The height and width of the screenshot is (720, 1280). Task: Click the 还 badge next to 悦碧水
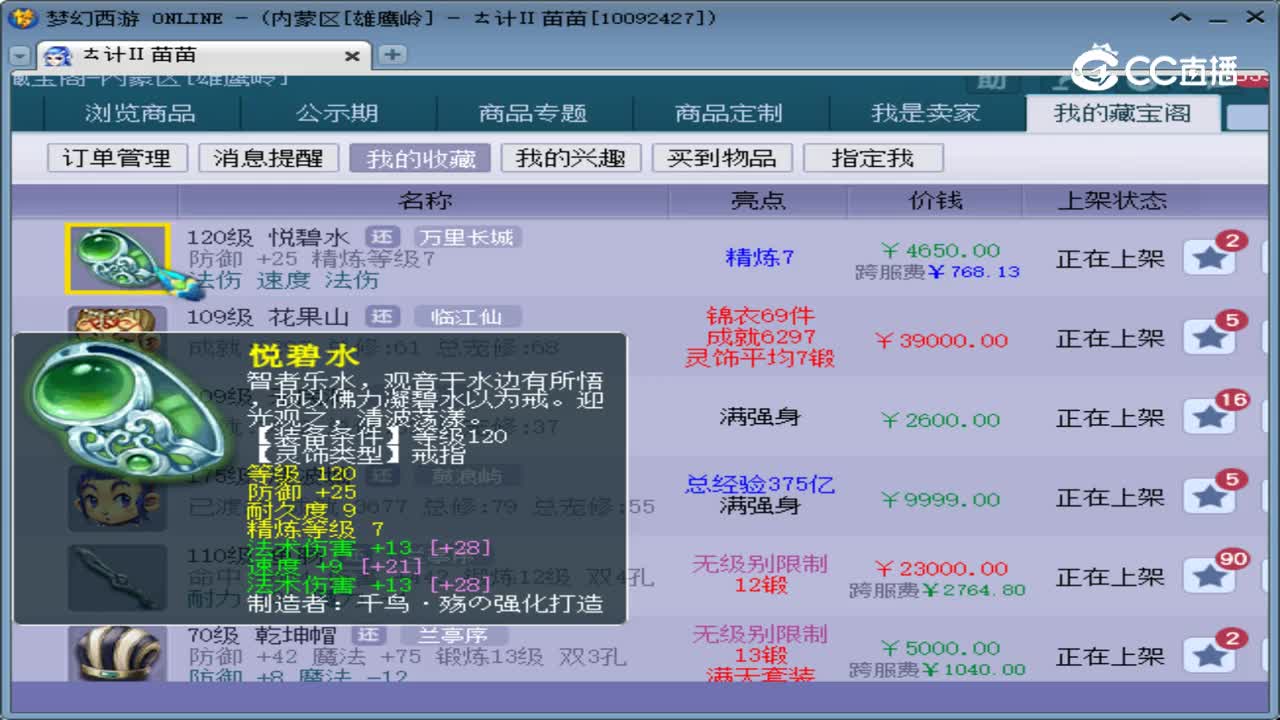click(381, 237)
